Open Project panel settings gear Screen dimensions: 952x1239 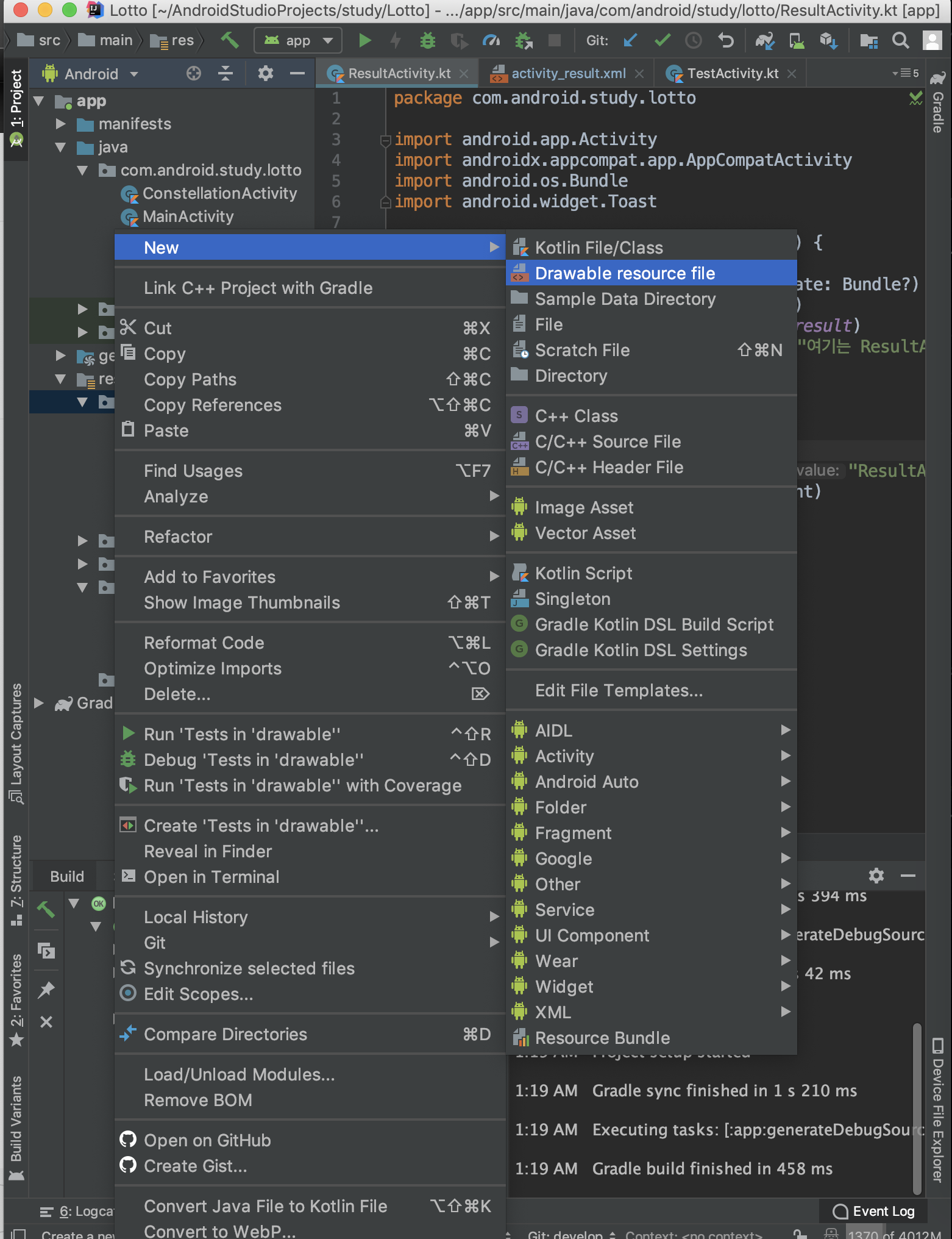click(265, 74)
